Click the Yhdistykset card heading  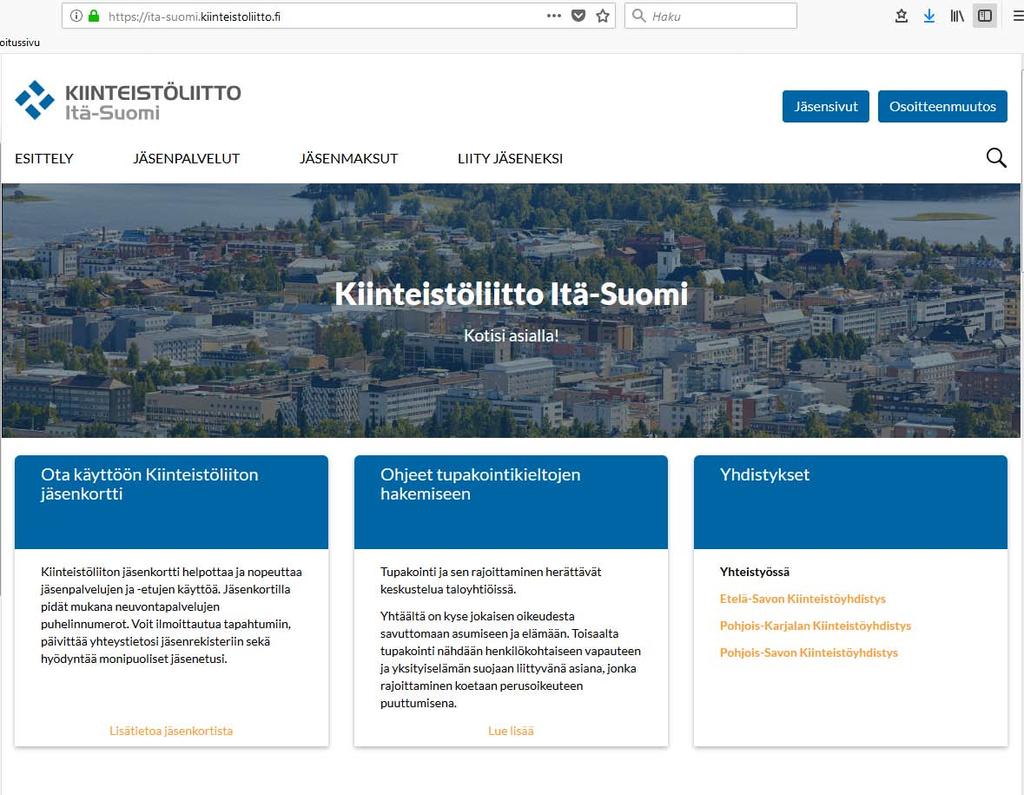coord(764,475)
